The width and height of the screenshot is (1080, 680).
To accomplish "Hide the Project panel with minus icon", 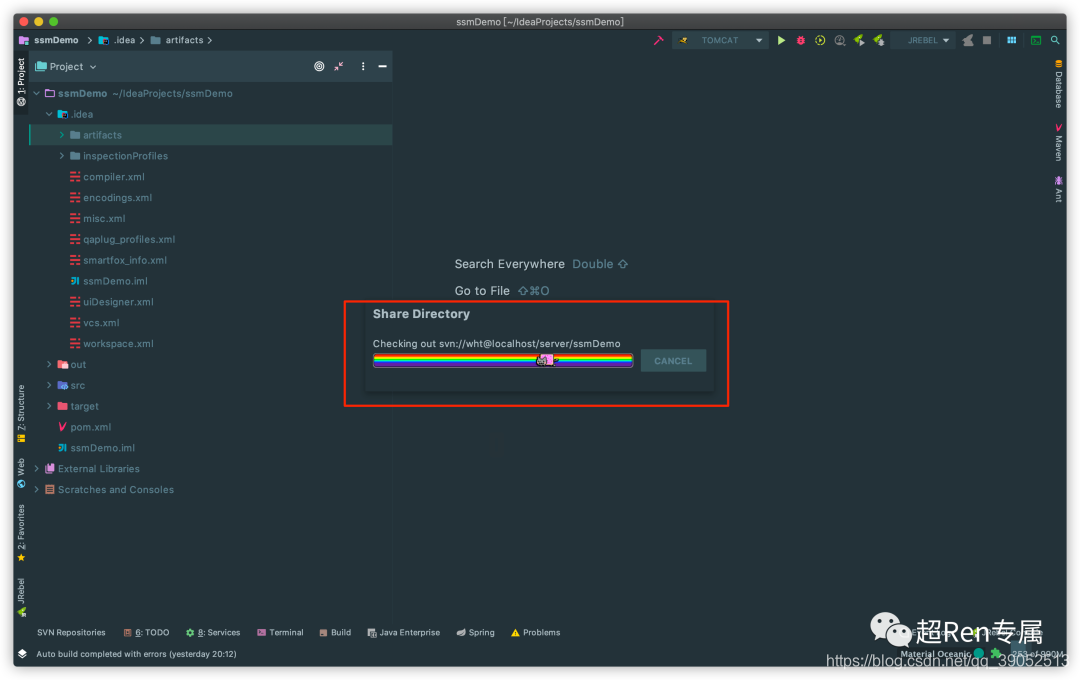I will [382, 67].
